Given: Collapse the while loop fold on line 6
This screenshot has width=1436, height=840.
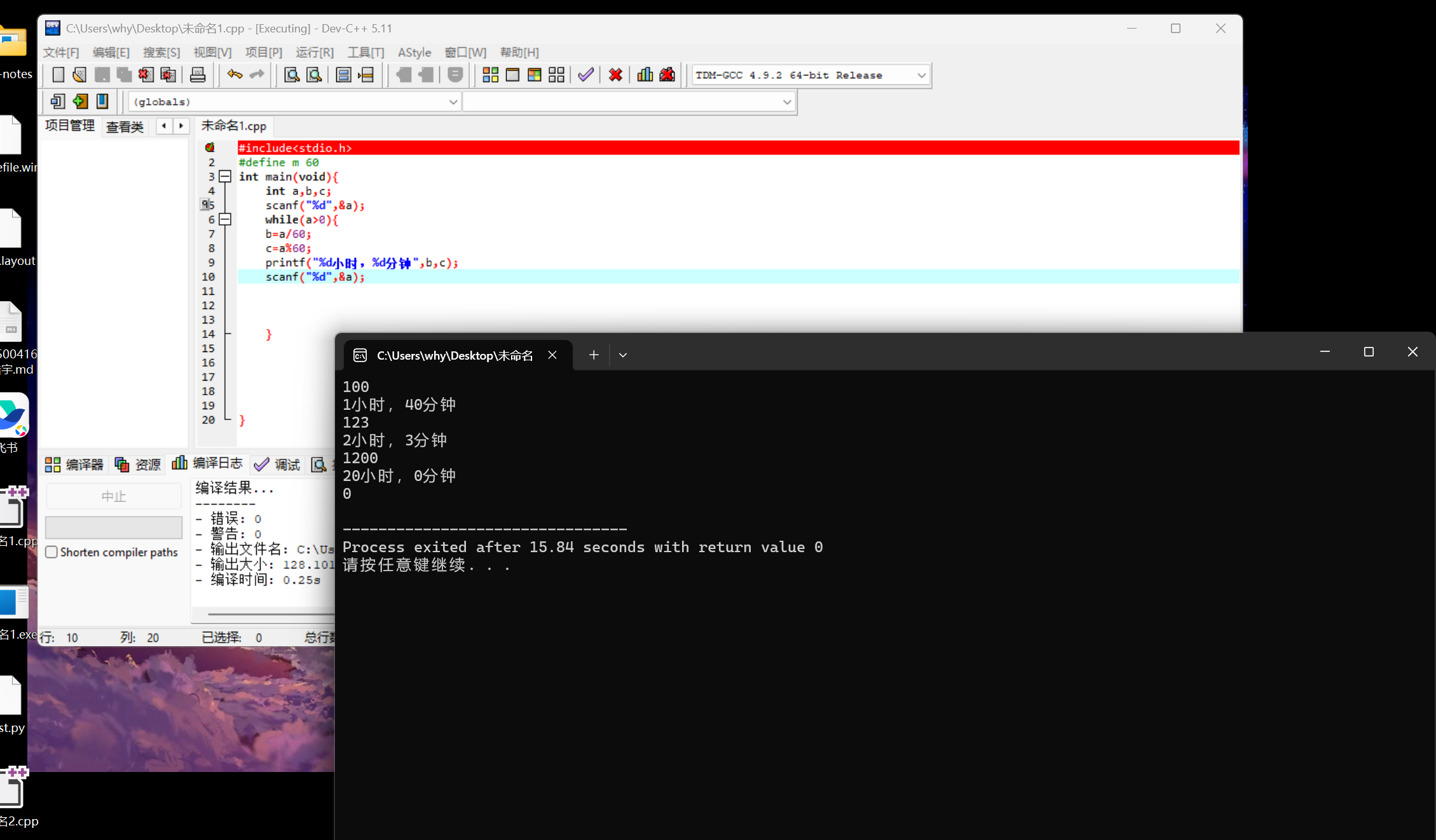Looking at the screenshot, I should pyautogui.click(x=225, y=219).
